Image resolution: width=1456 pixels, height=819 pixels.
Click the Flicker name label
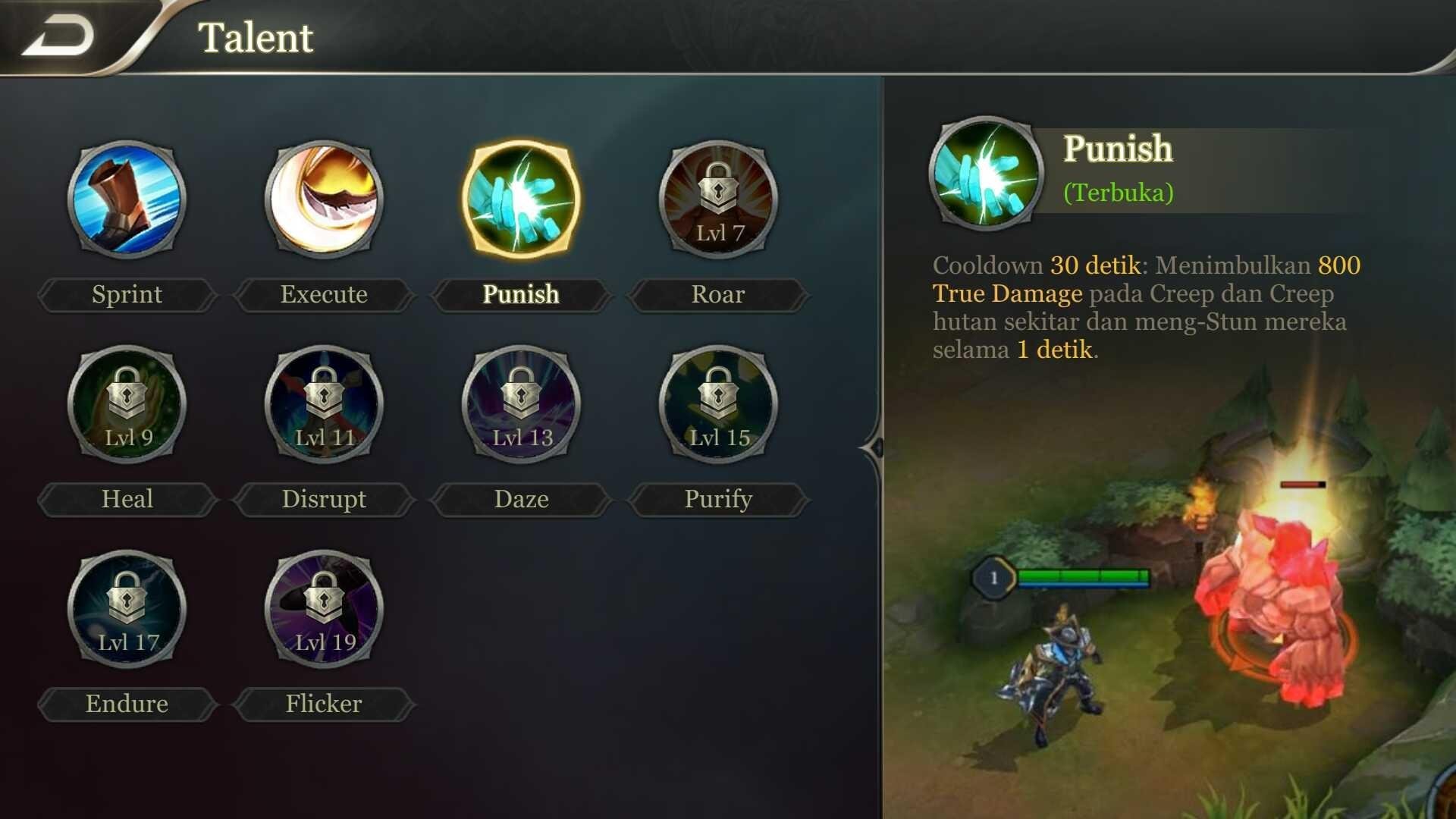tap(324, 704)
